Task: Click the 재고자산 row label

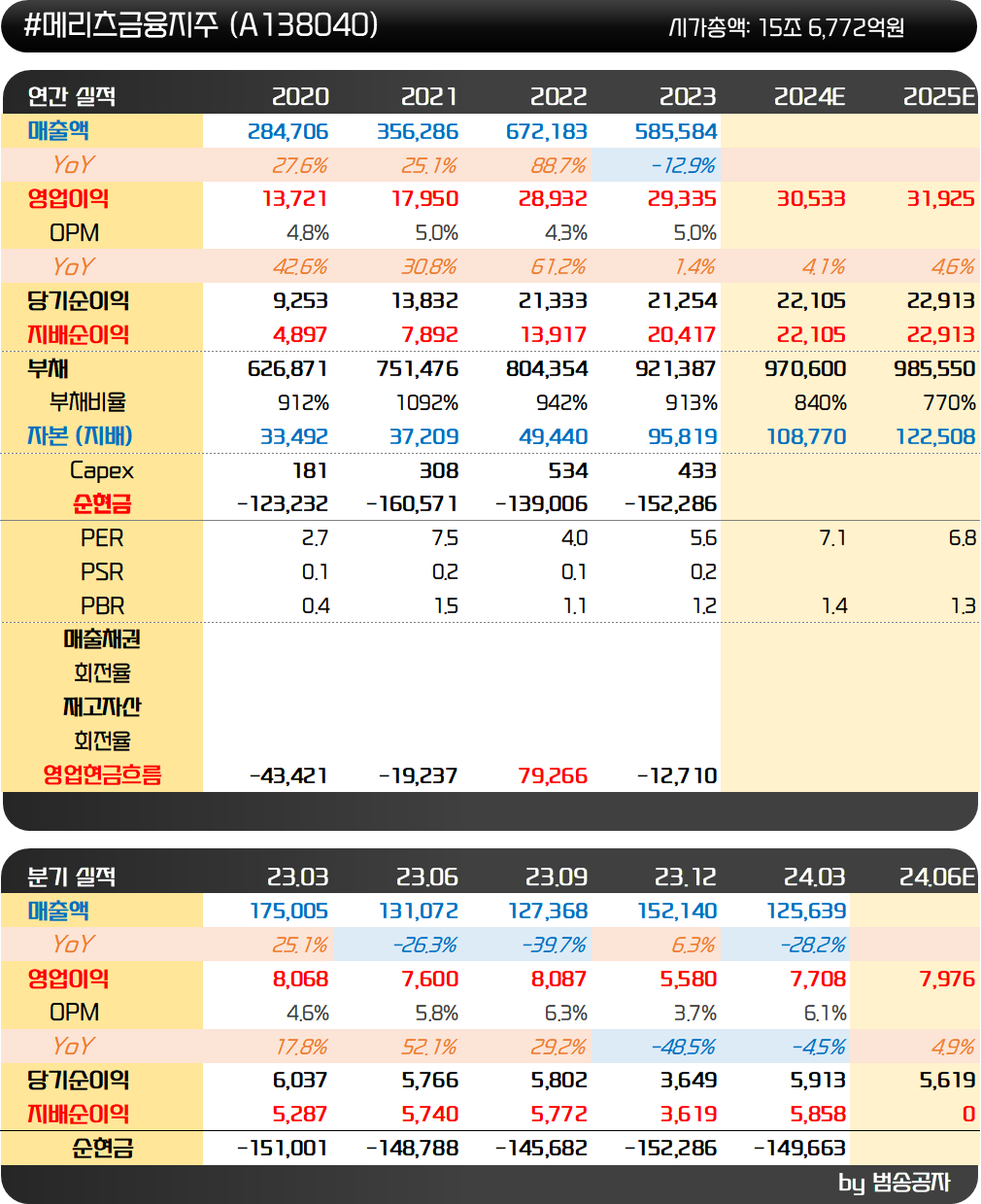Action: click(x=102, y=707)
